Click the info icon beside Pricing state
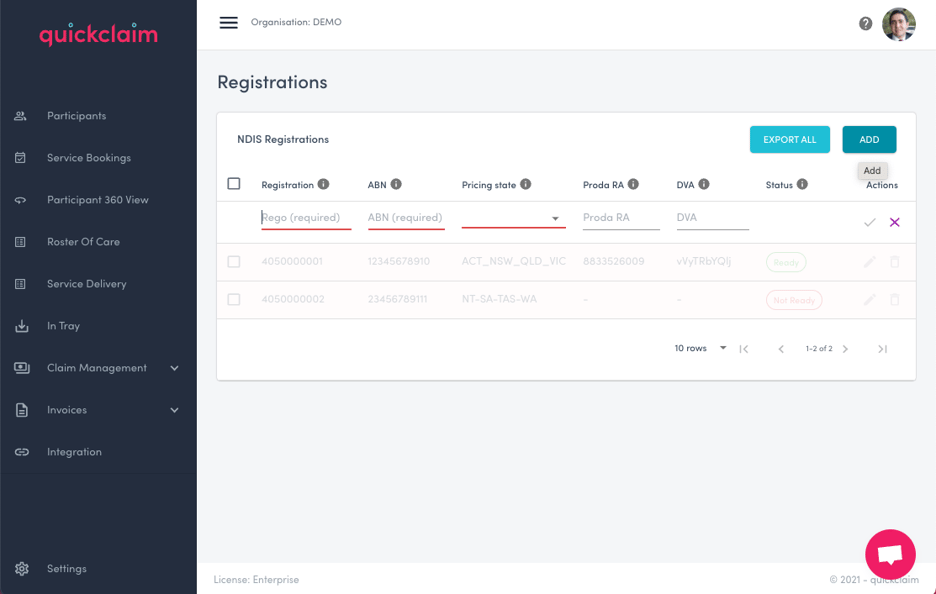936x594 pixels. tap(526, 184)
